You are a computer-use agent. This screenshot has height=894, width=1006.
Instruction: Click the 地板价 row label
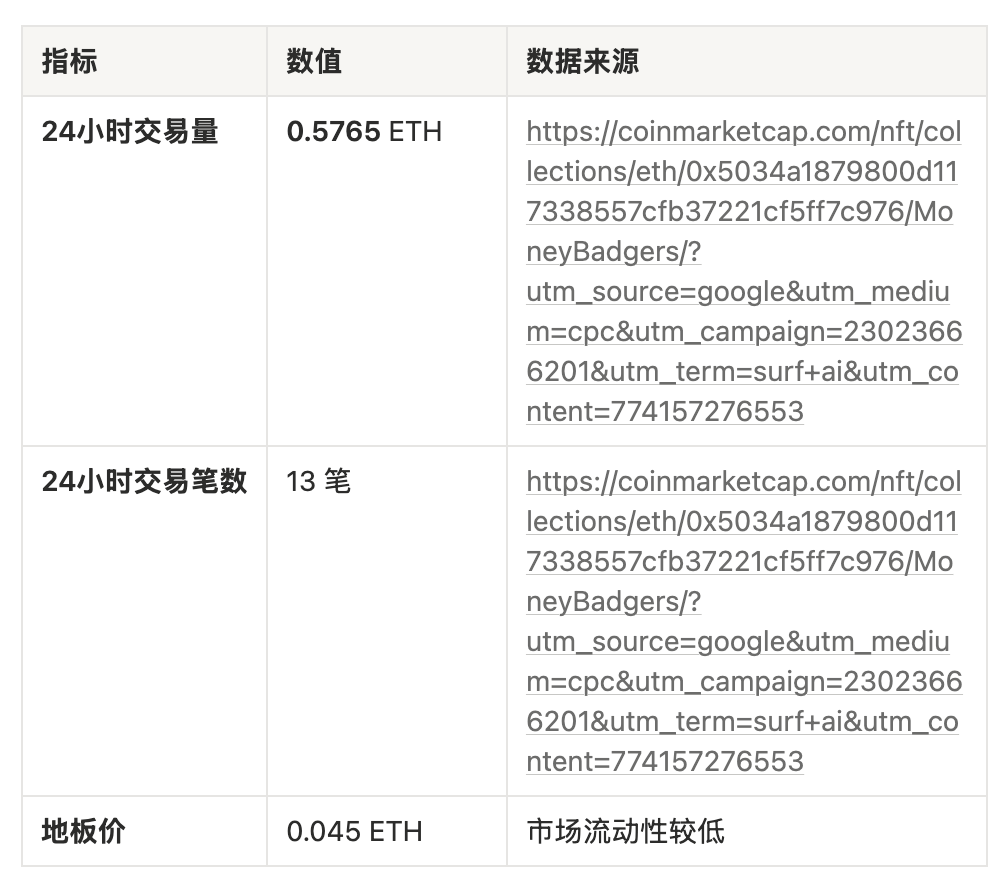coord(84,831)
